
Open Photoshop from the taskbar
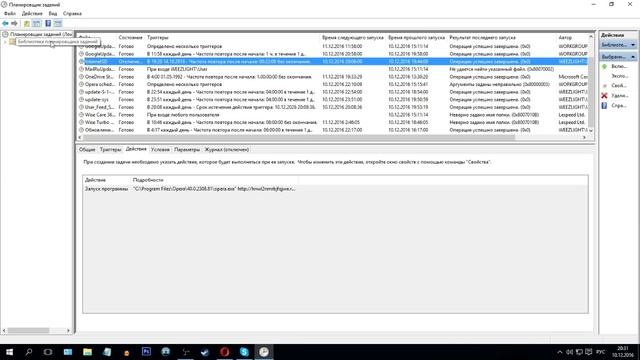click(146, 352)
